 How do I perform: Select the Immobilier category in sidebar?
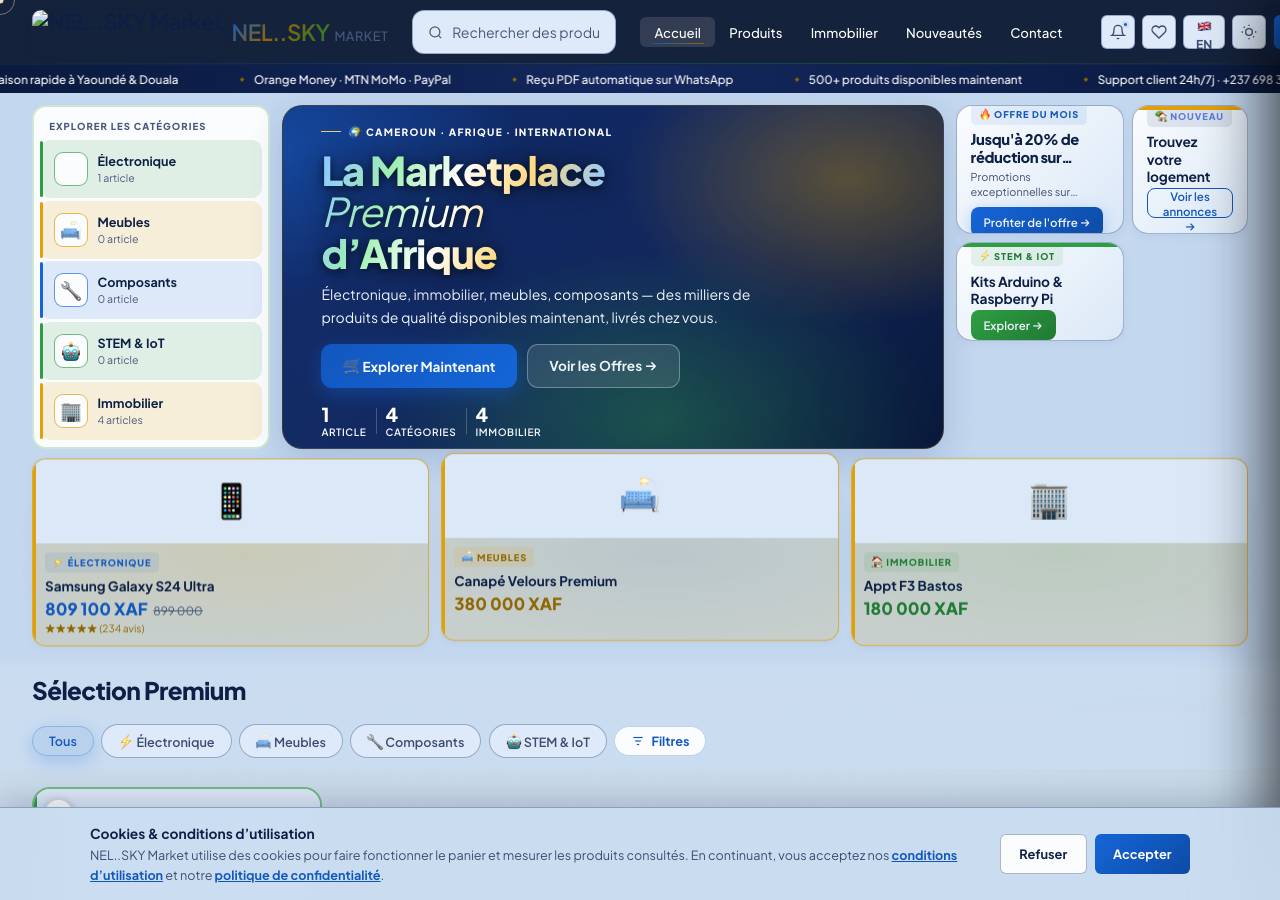[151, 411]
